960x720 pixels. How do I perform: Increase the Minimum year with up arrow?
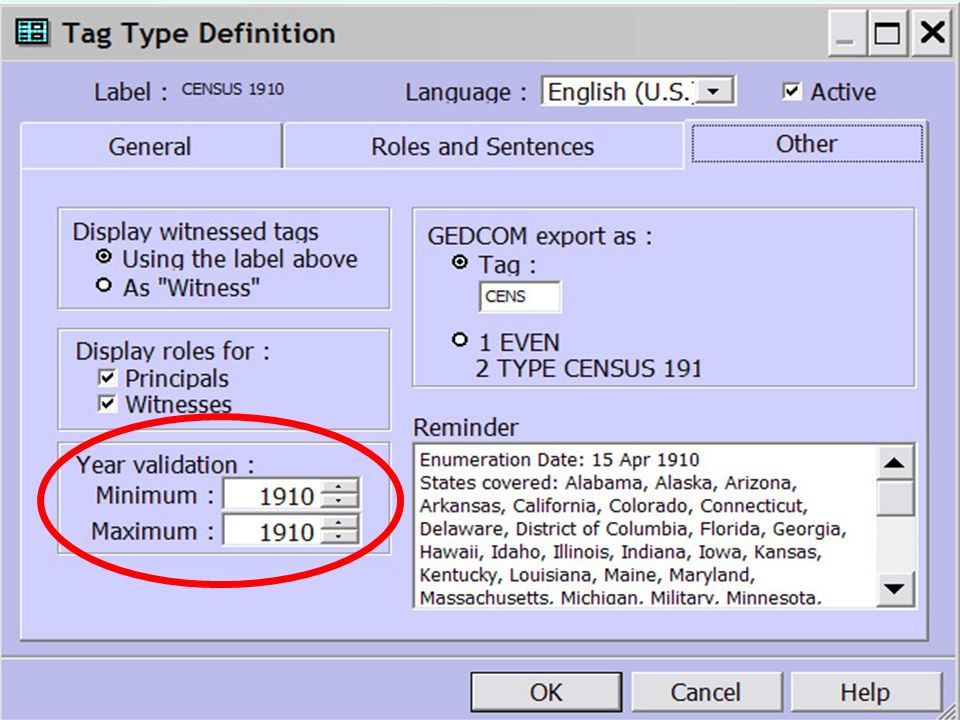(x=339, y=487)
